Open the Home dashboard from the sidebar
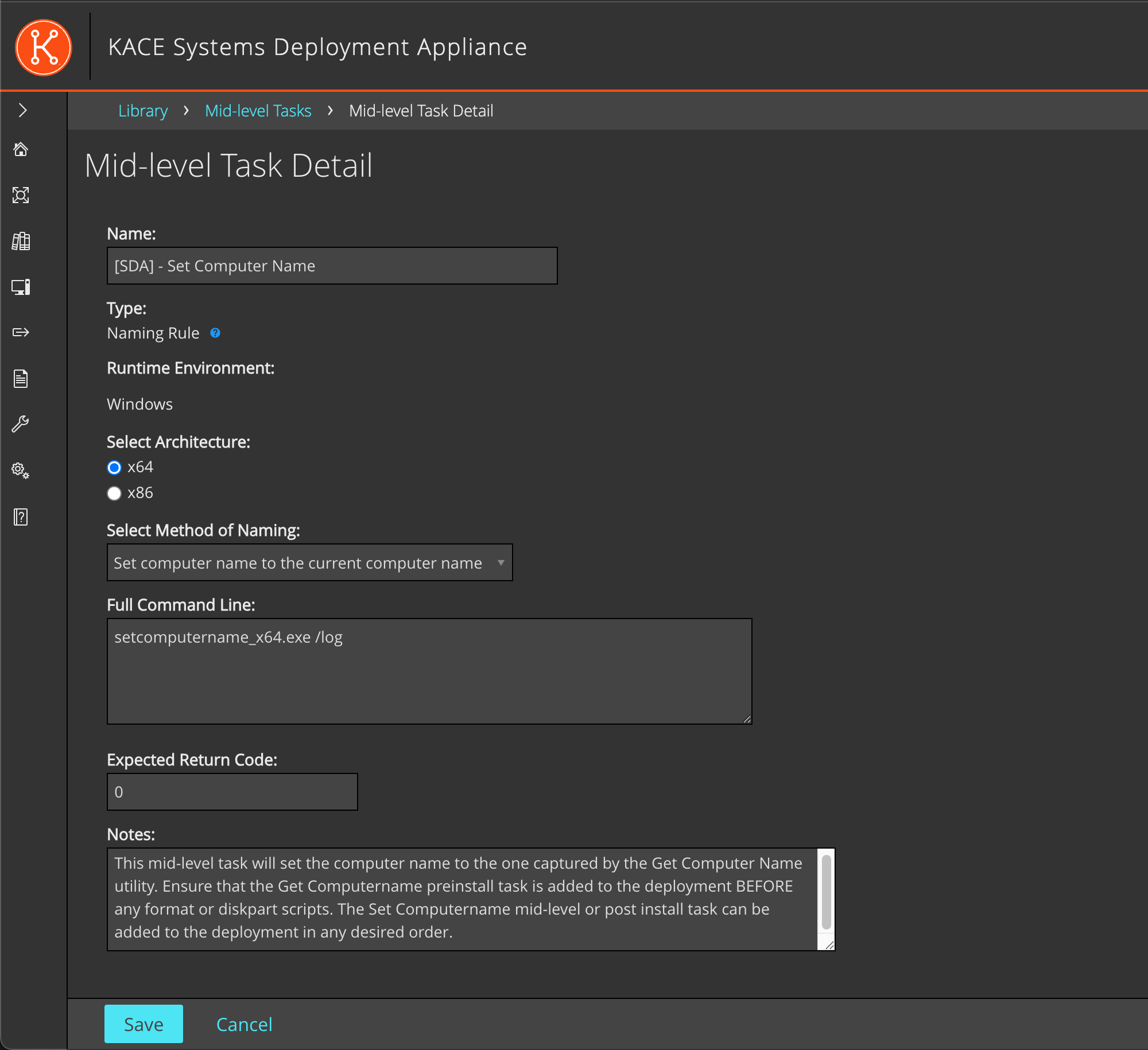This screenshot has height=1050, width=1148. click(21, 149)
